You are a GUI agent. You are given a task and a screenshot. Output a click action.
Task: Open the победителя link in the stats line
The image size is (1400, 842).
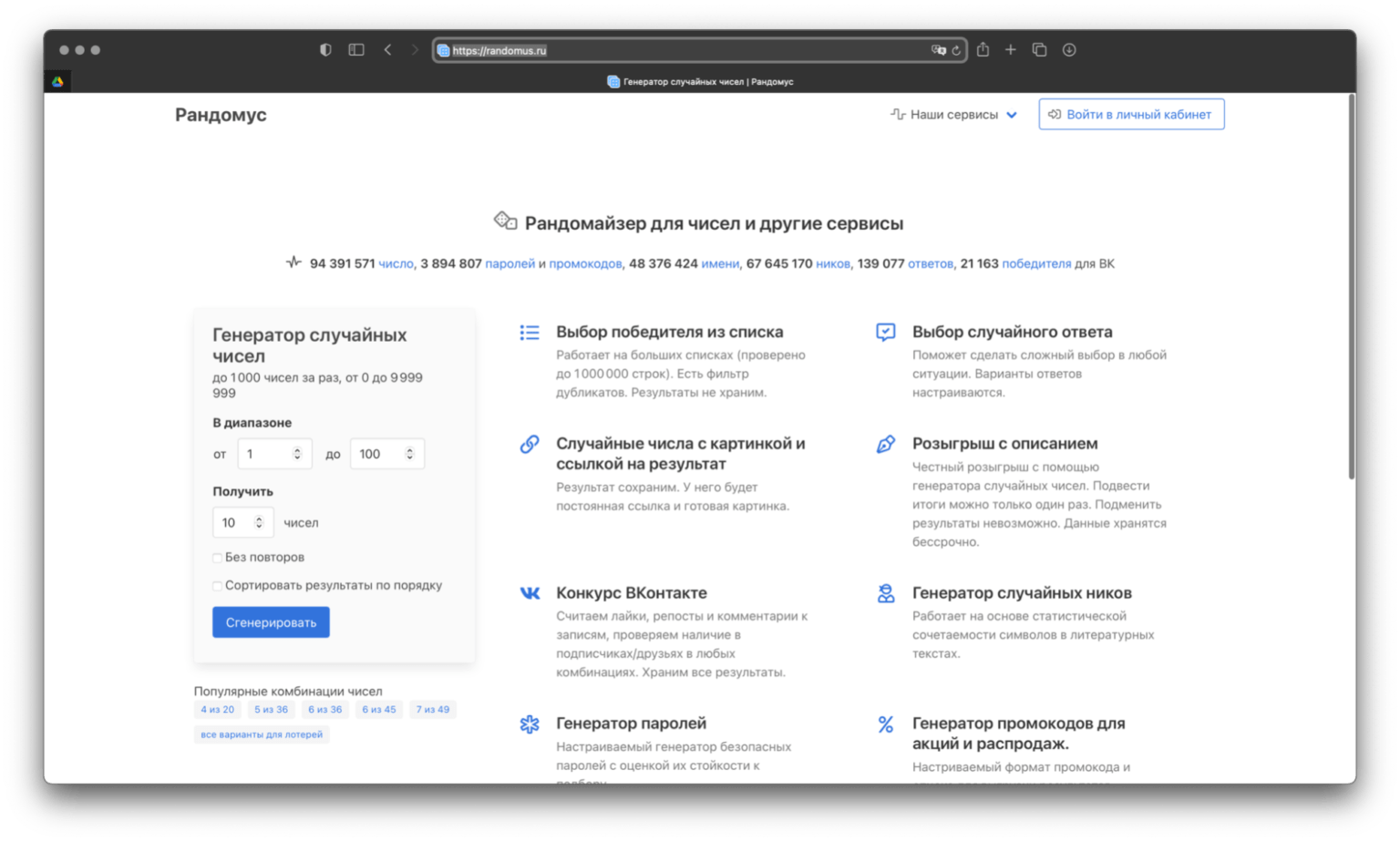[x=1036, y=263]
